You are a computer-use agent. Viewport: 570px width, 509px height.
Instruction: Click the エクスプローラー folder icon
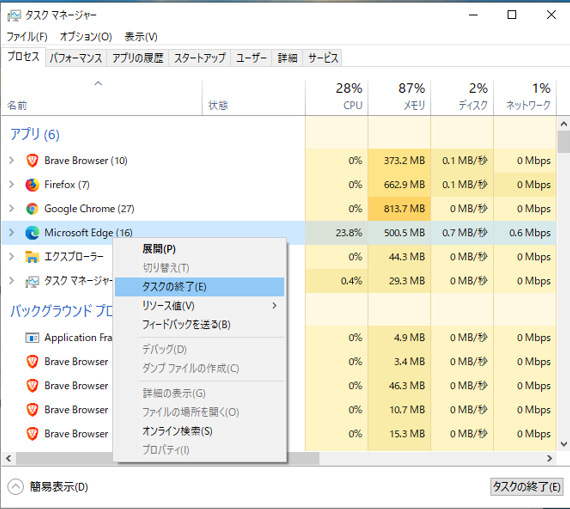pos(32,257)
